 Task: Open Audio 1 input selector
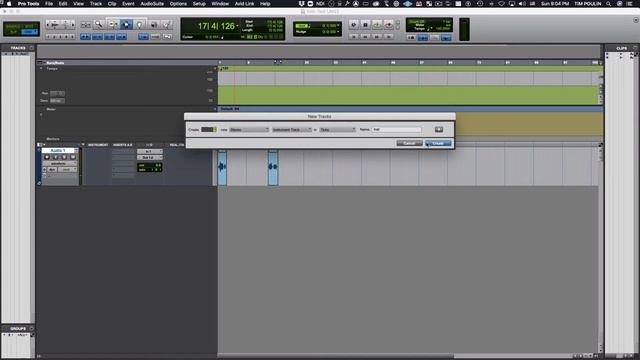(x=150, y=151)
